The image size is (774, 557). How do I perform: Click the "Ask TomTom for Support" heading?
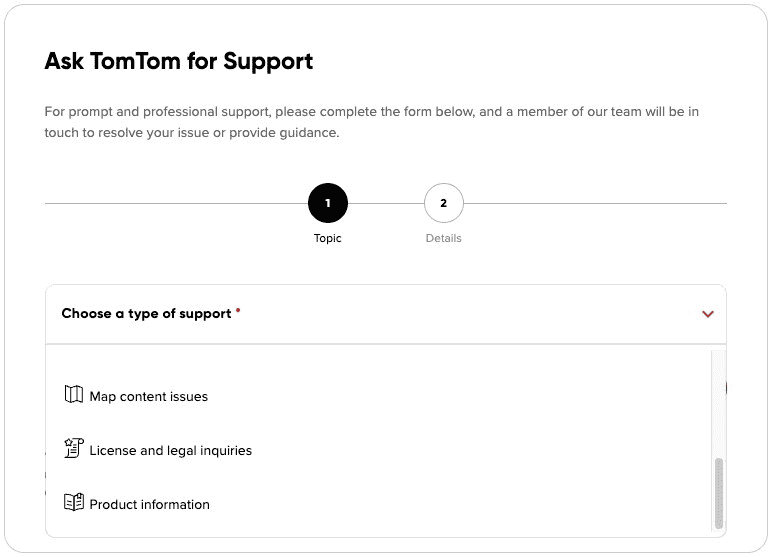tap(179, 61)
